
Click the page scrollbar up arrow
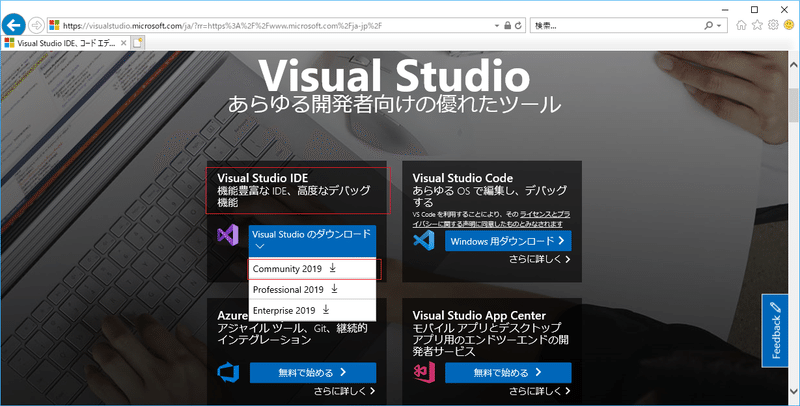tap(793, 65)
